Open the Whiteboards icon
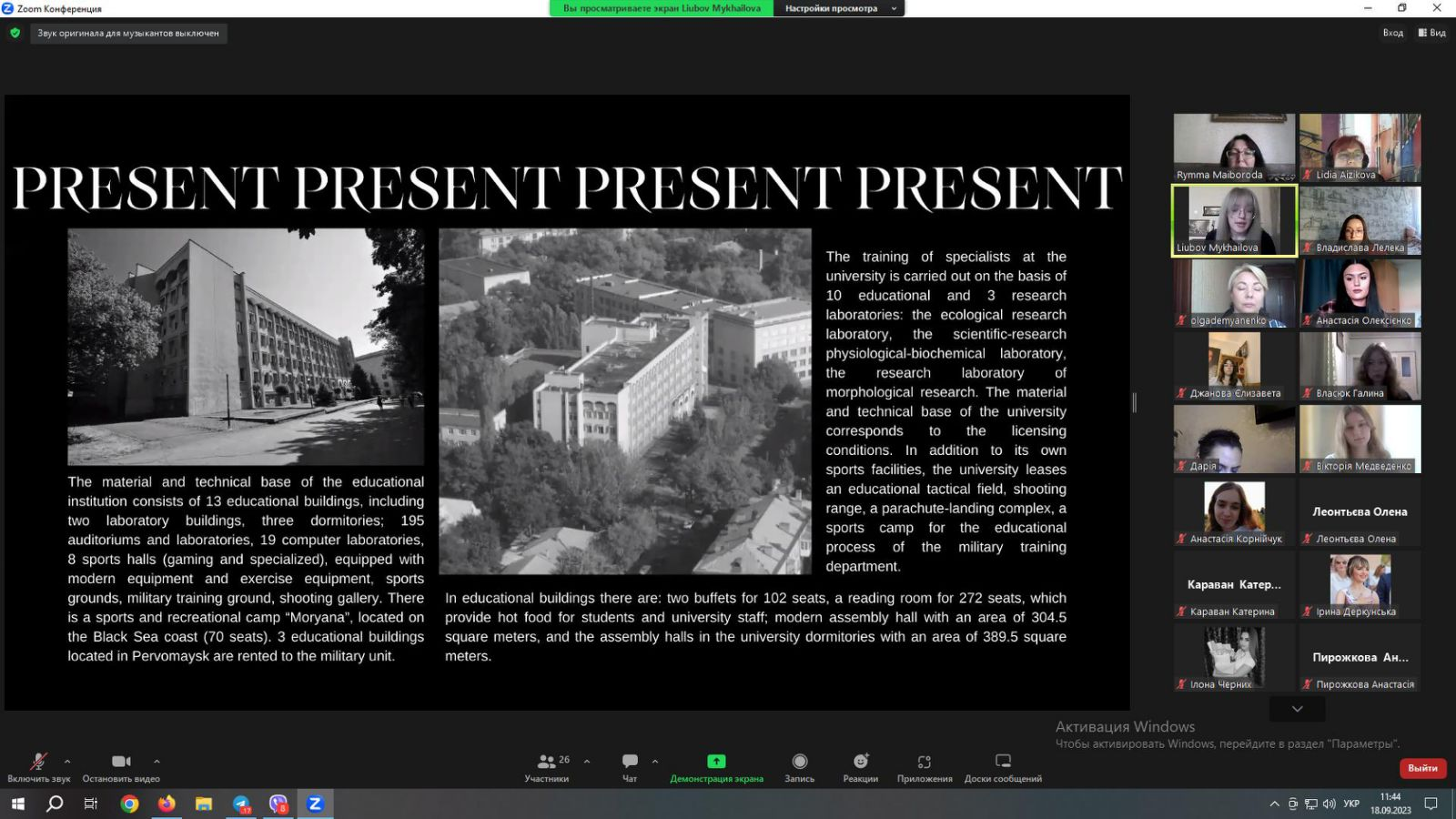 point(1003,762)
